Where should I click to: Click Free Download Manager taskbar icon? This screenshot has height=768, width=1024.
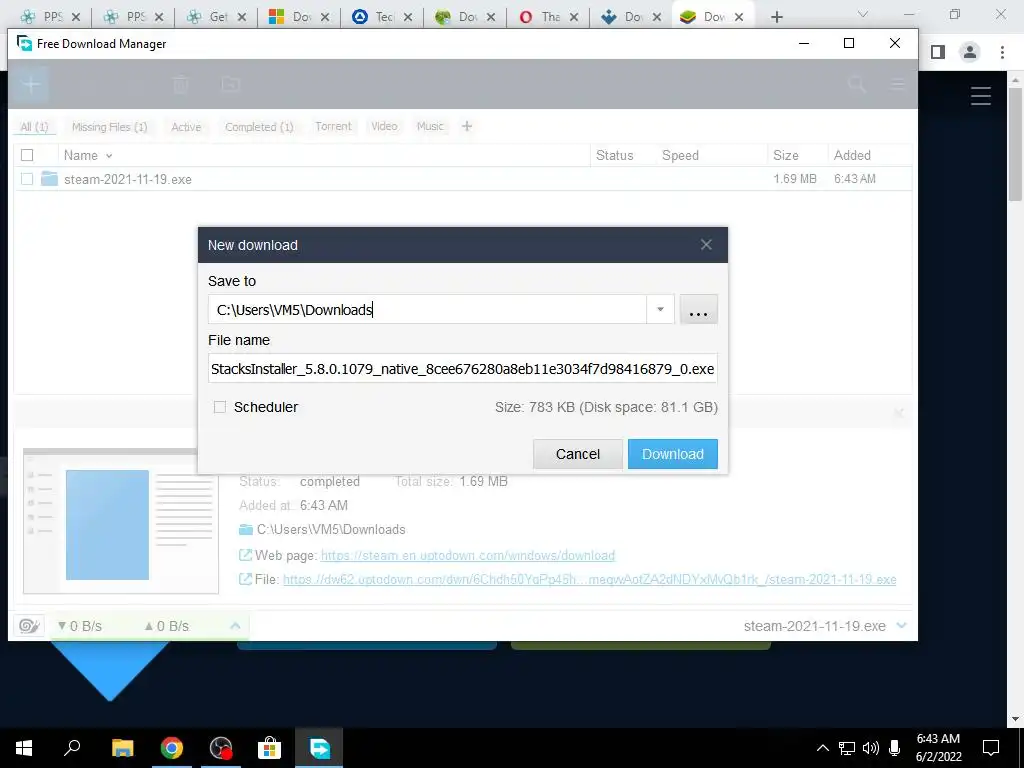point(319,748)
